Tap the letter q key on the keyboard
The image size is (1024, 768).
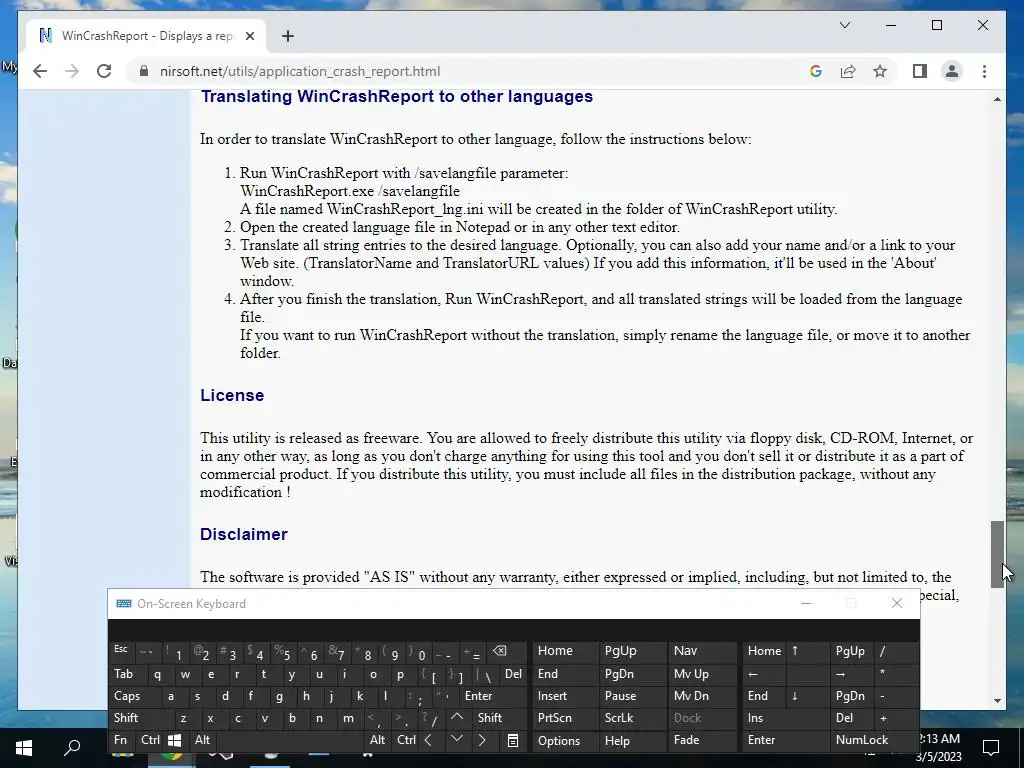coord(157,675)
